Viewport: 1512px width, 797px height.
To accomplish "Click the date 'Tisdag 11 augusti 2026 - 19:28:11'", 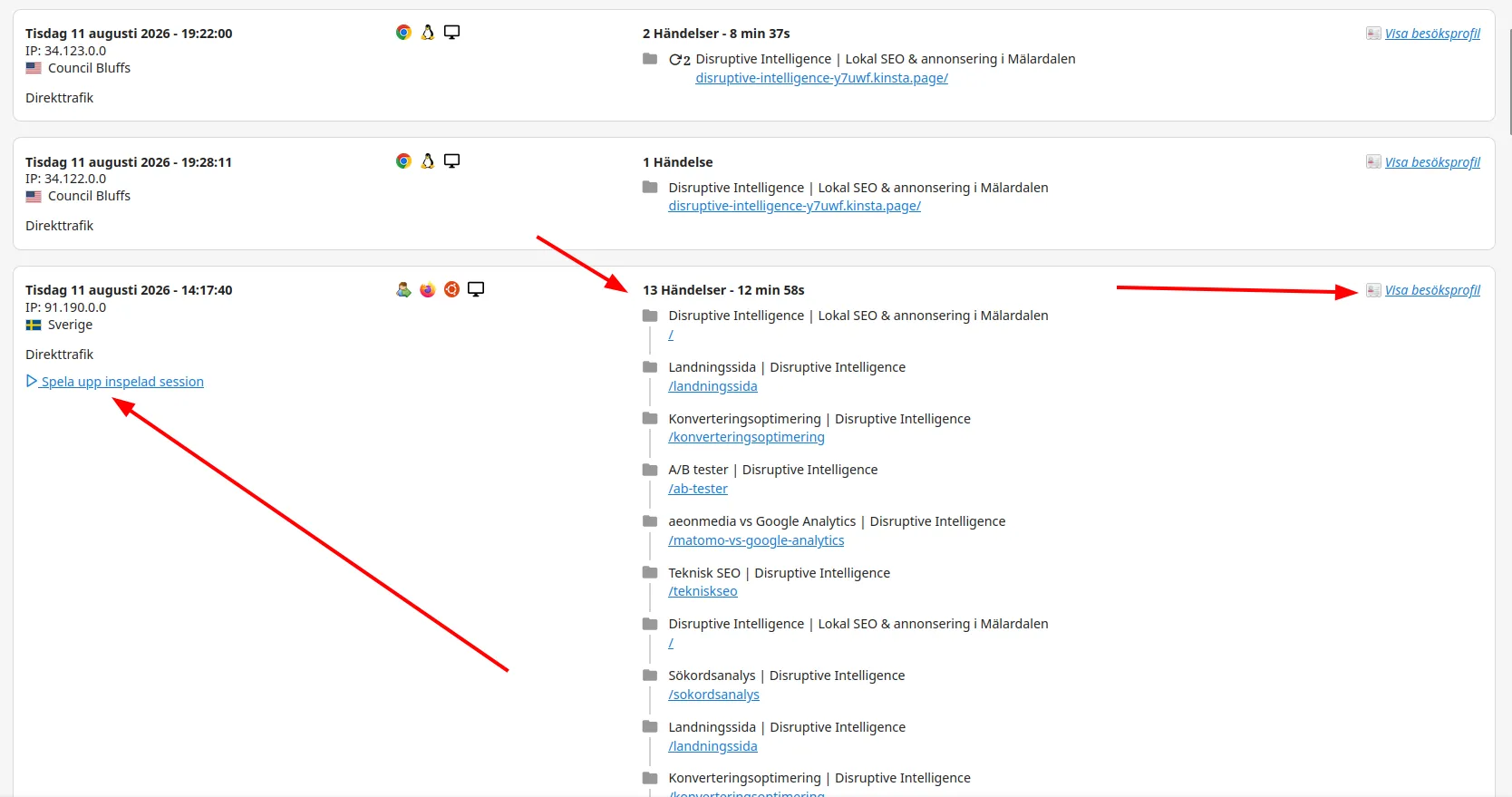I will (129, 162).
